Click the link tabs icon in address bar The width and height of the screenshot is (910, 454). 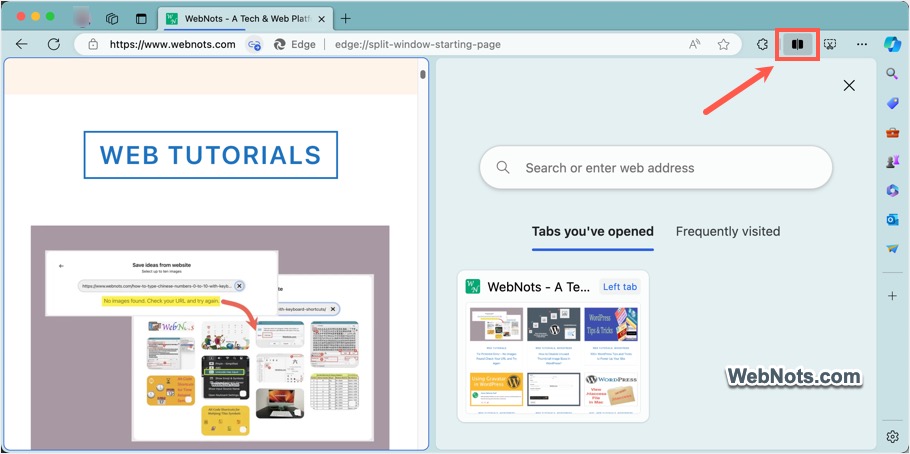(x=254, y=45)
